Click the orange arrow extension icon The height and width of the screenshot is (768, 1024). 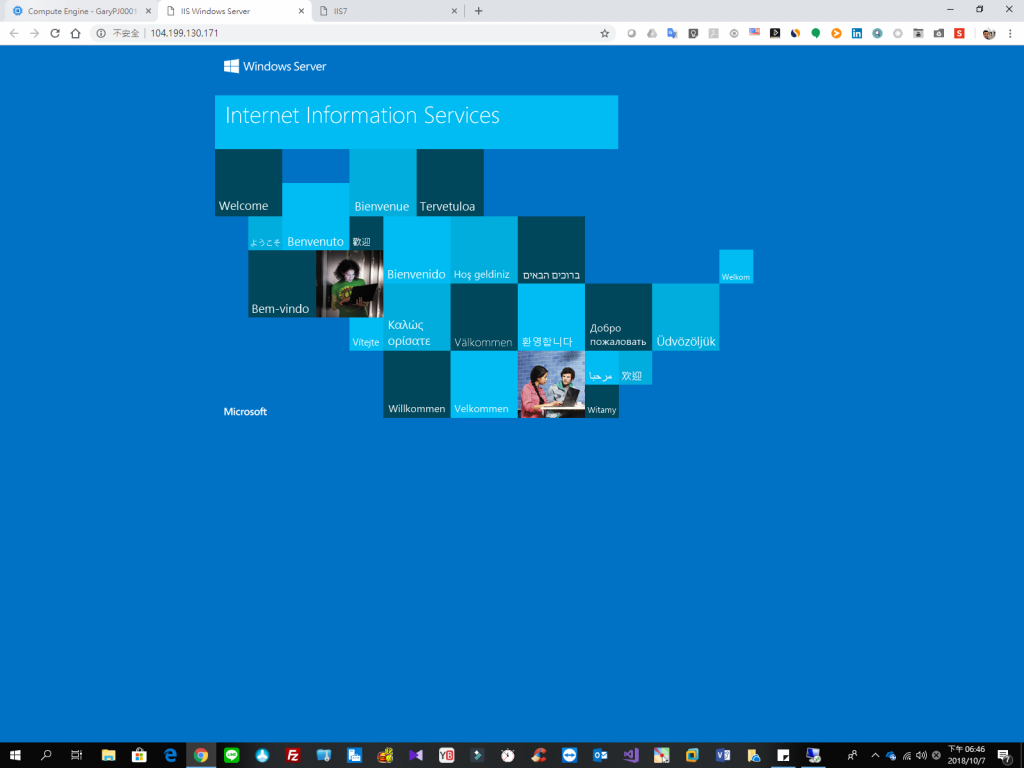coord(836,33)
